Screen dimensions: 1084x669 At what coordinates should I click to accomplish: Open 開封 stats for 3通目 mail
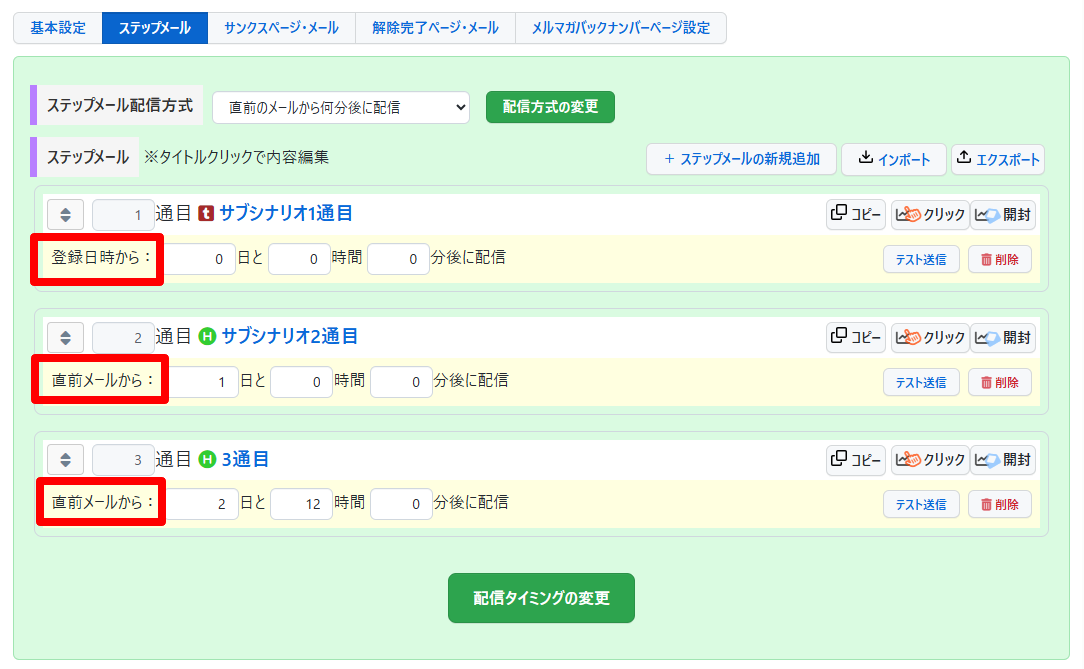pos(1002,460)
